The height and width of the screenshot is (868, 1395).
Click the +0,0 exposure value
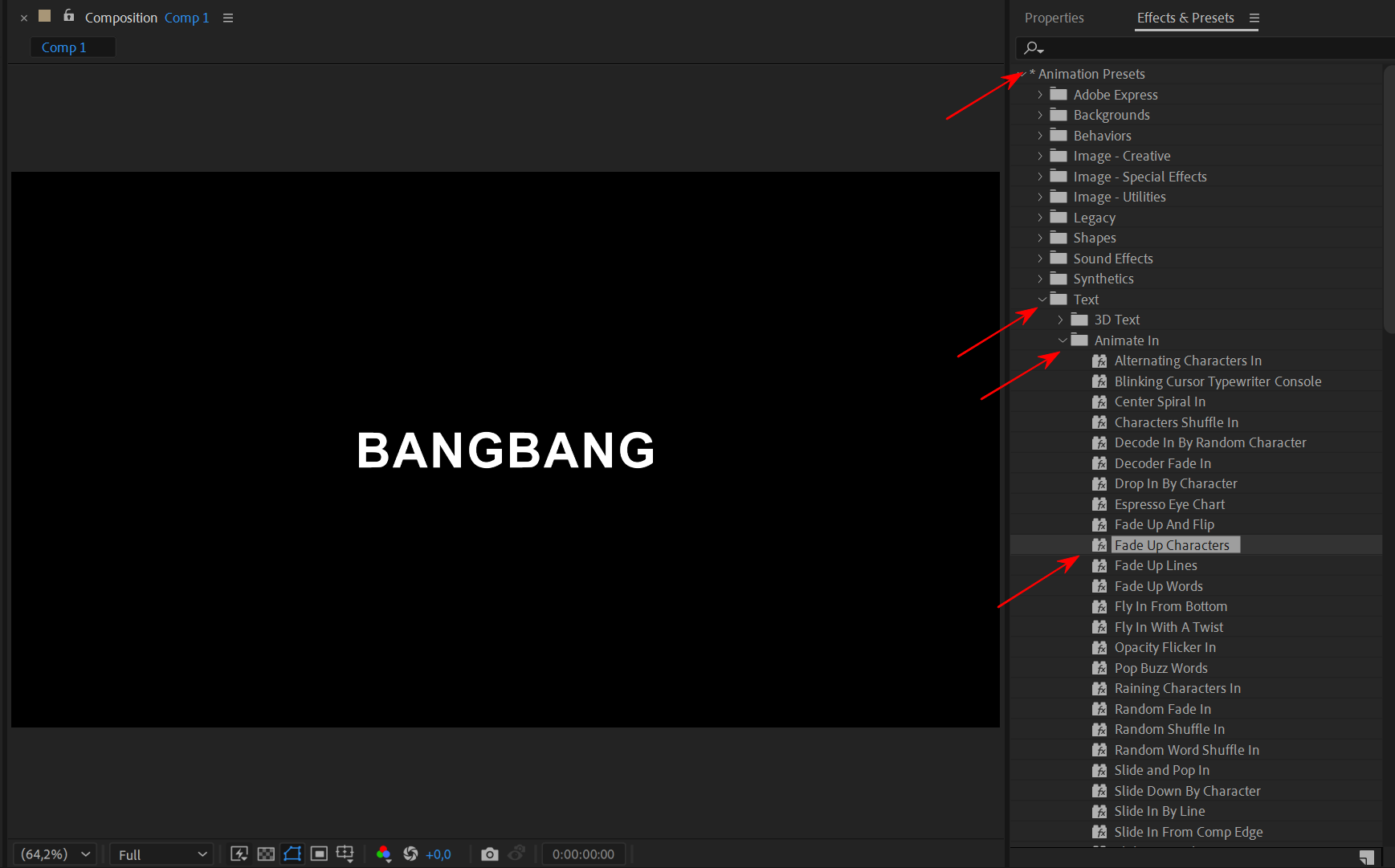(438, 854)
